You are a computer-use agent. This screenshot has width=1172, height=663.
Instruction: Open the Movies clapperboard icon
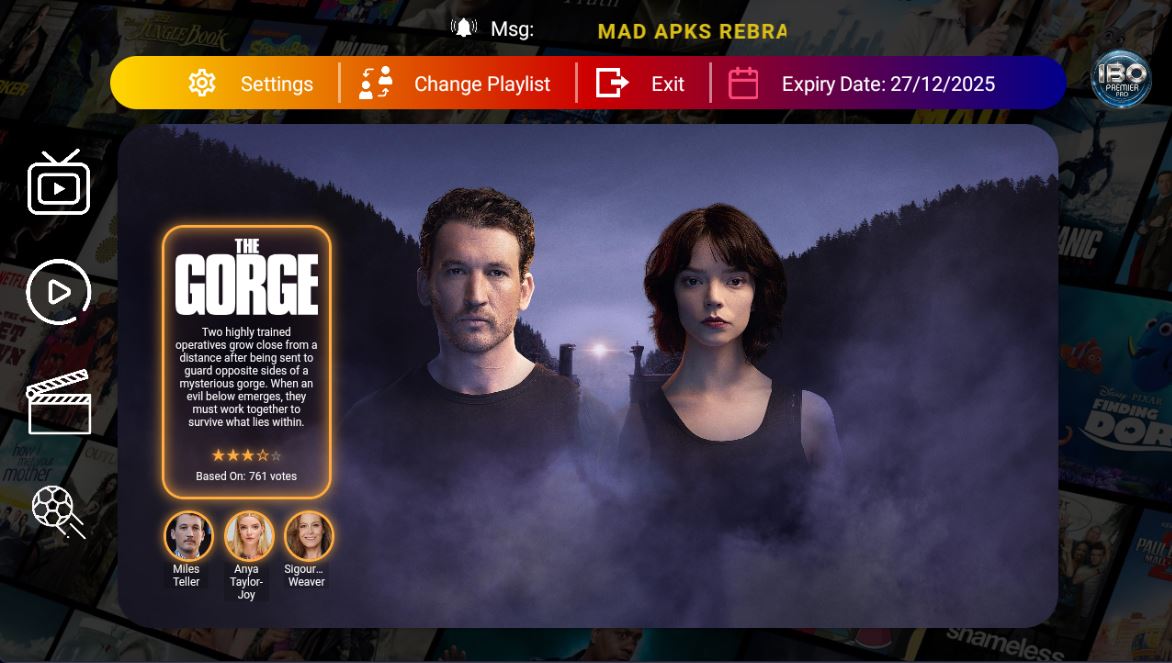pos(59,401)
